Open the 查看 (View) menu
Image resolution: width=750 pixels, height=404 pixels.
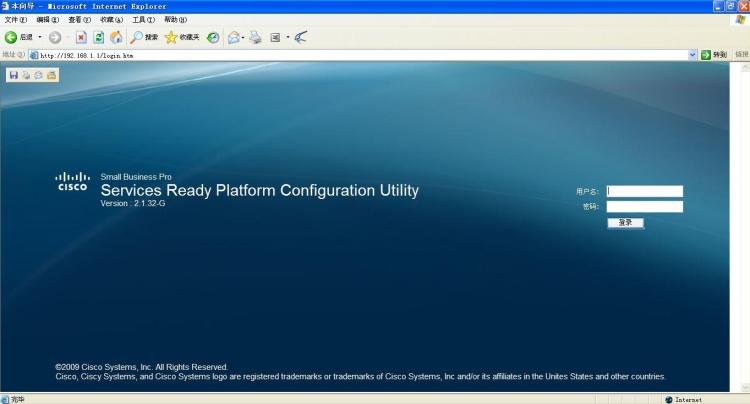[79, 20]
